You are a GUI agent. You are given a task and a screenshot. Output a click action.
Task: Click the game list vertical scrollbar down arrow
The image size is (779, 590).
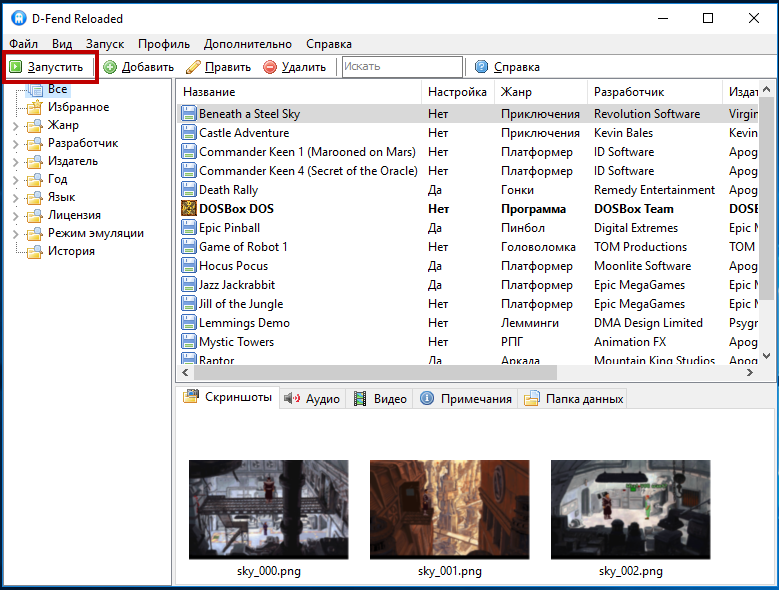pyautogui.click(x=767, y=356)
